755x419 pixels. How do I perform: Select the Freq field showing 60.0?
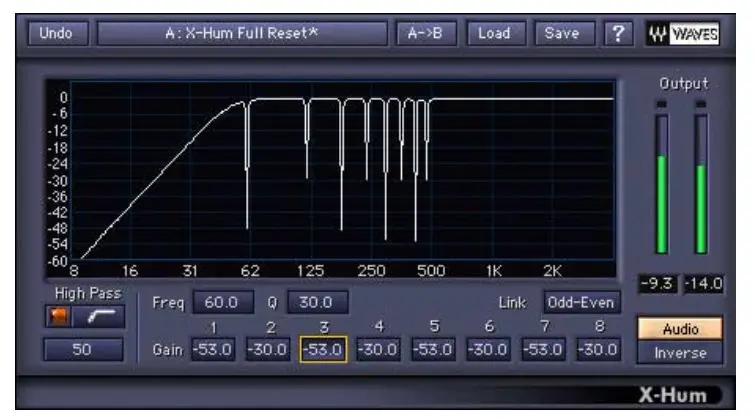pos(222,302)
